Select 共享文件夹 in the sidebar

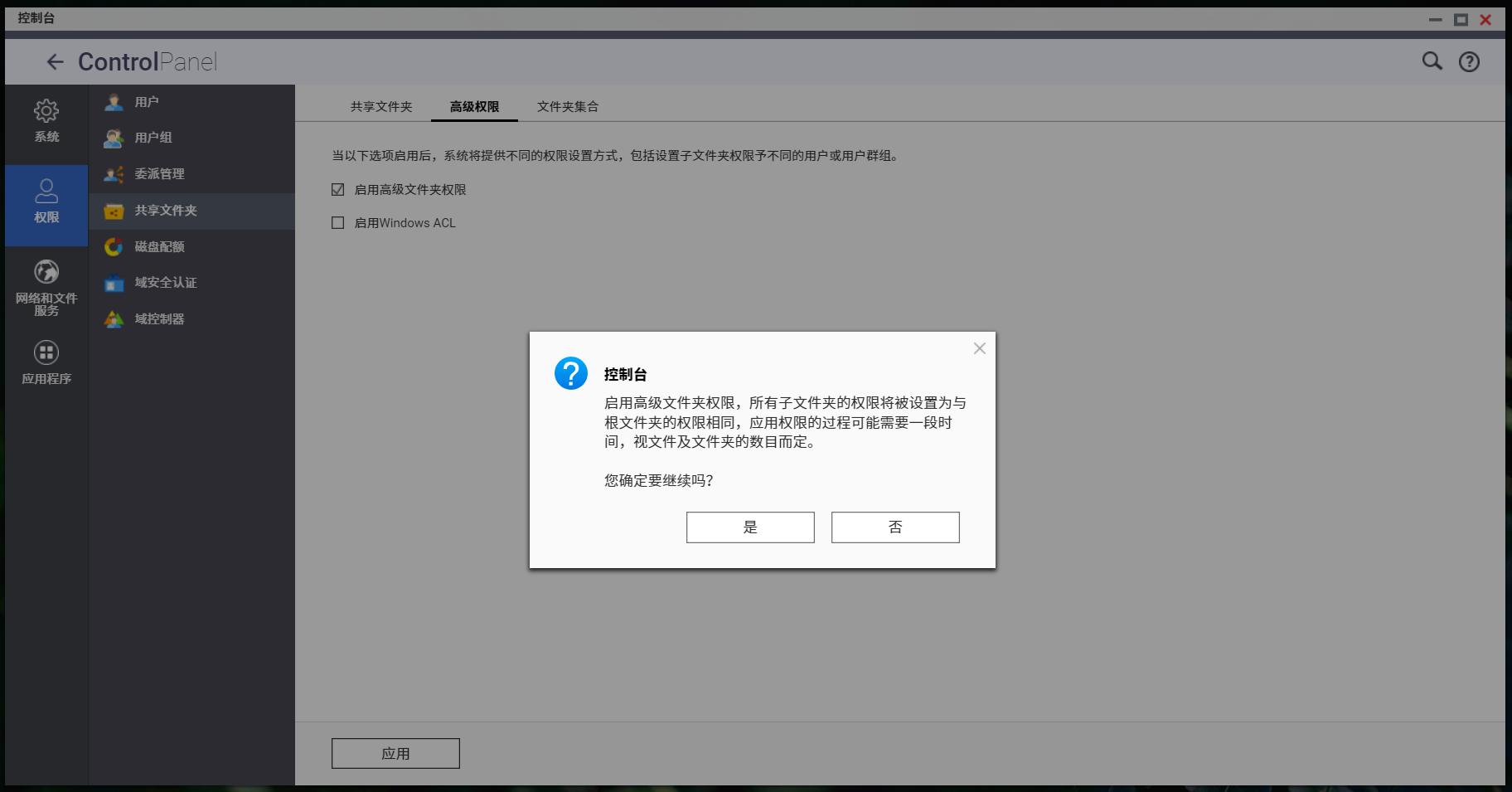(x=166, y=211)
